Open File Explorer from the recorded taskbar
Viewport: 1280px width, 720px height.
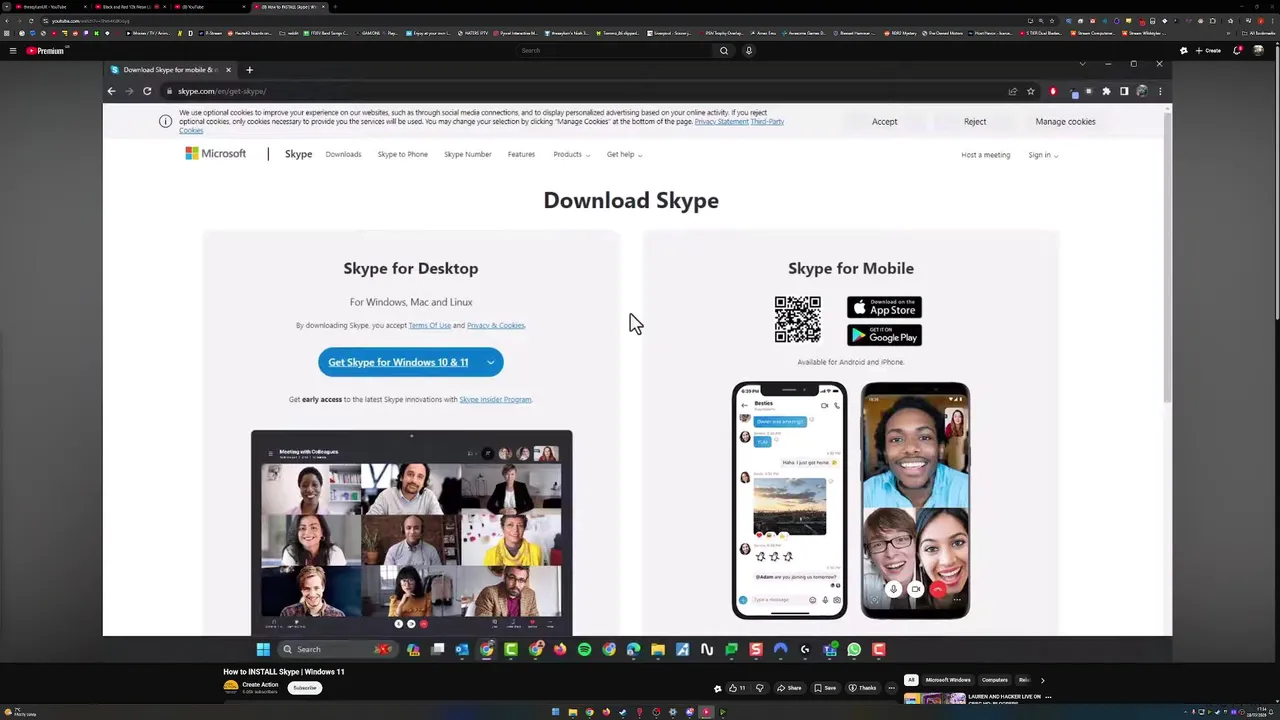pyautogui.click(x=658, y=649)
